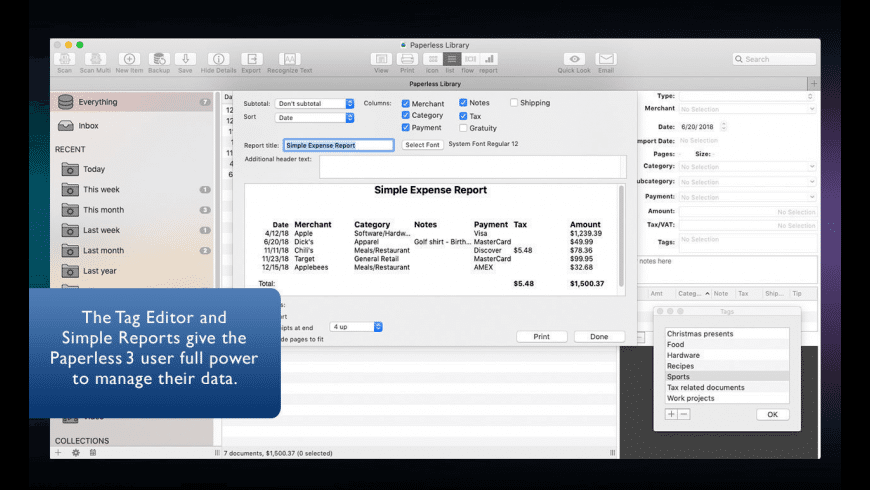Screen dimensions: 870x490
Task: Click the Select Font button
Action: click(x=422, y=145)
